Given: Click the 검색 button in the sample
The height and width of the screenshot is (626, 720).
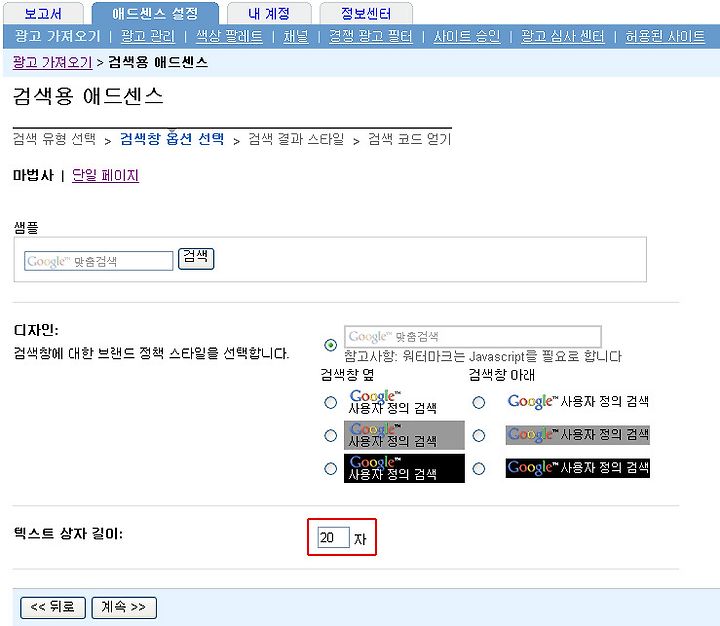Looking at the screenshot, I should pos(196,259).
